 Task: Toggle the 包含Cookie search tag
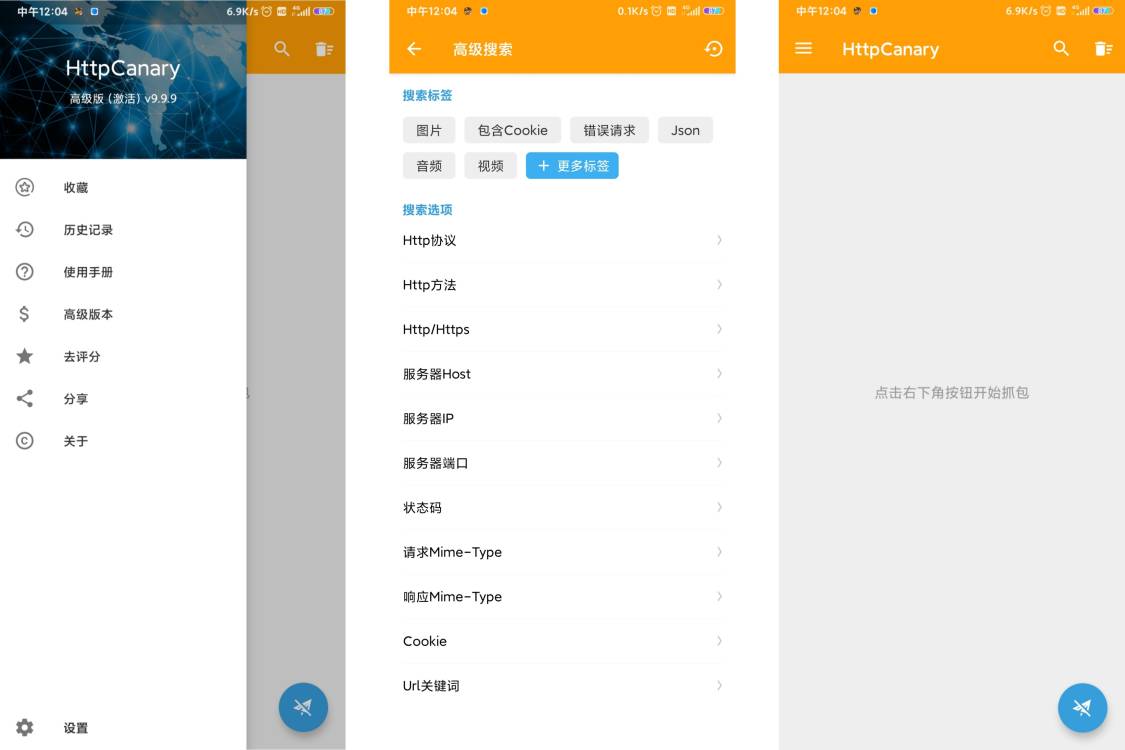(511, 130)
